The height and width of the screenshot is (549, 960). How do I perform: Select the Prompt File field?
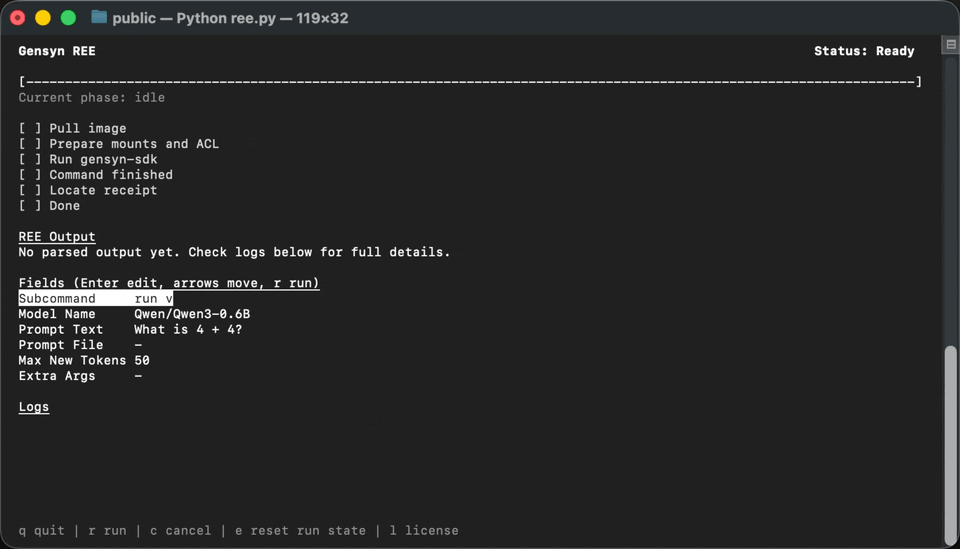click(138, 345)
